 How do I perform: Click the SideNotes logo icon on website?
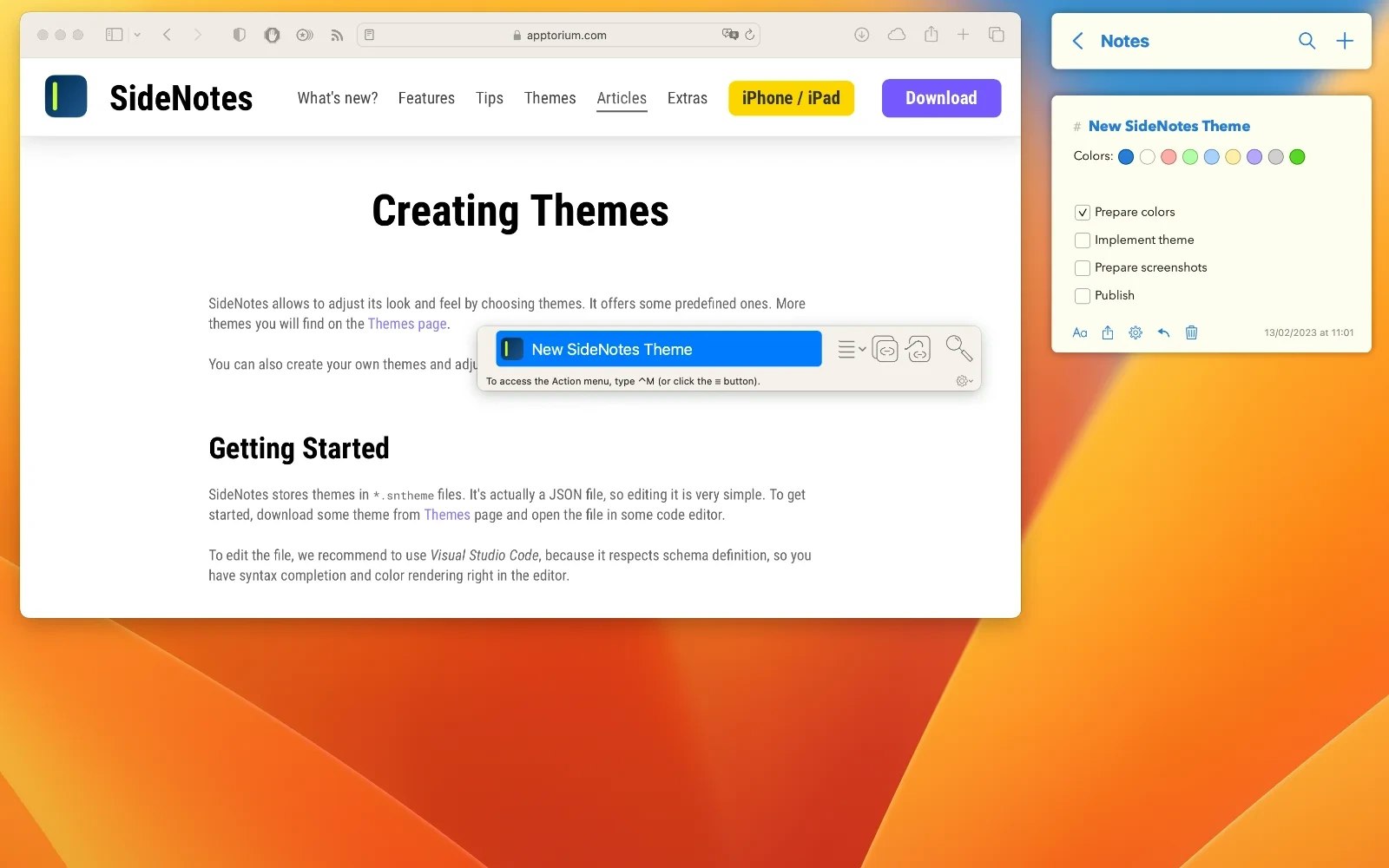pos(66,96)
